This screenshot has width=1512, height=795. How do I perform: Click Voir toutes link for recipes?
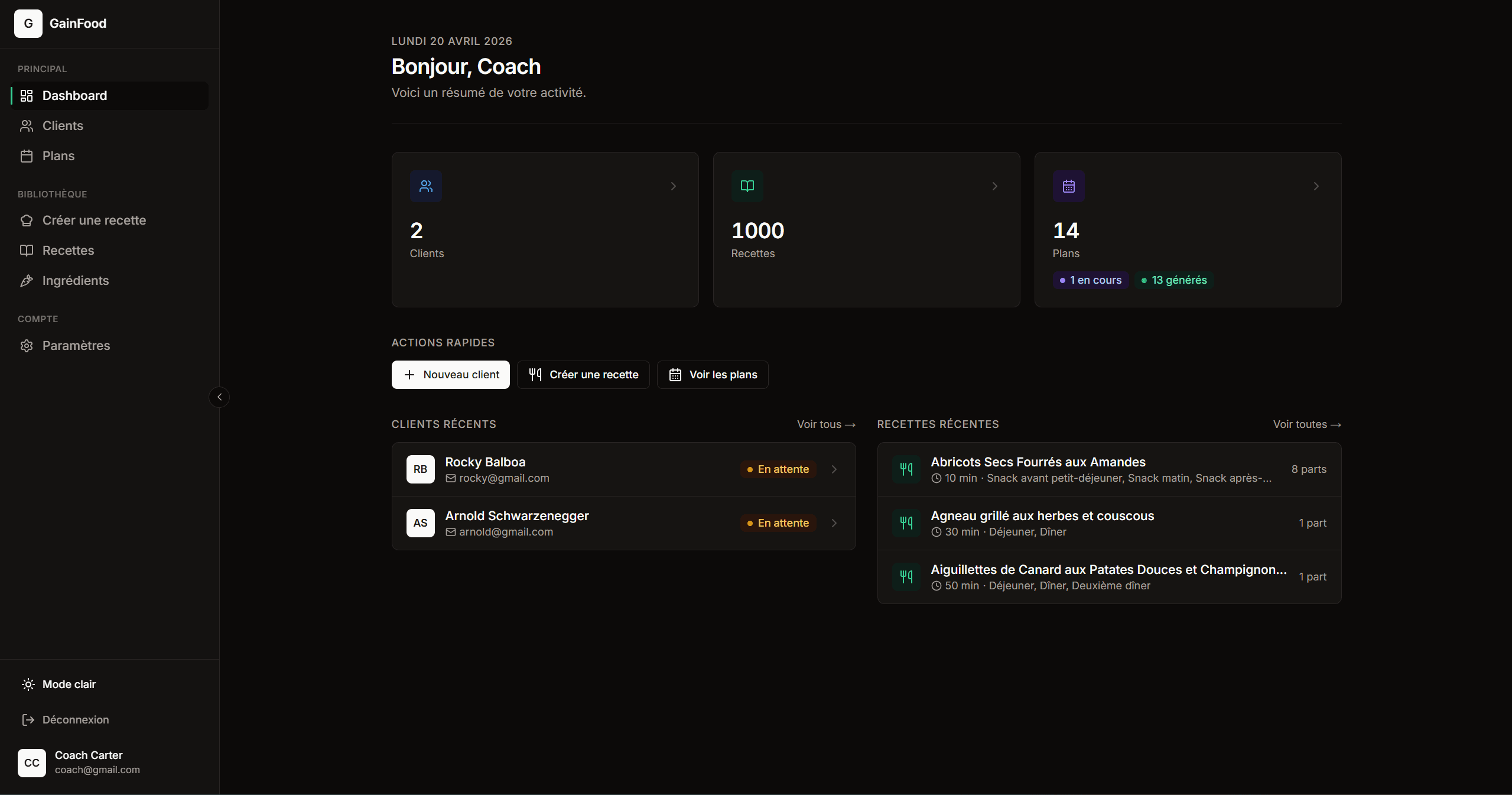(1307, 424)
